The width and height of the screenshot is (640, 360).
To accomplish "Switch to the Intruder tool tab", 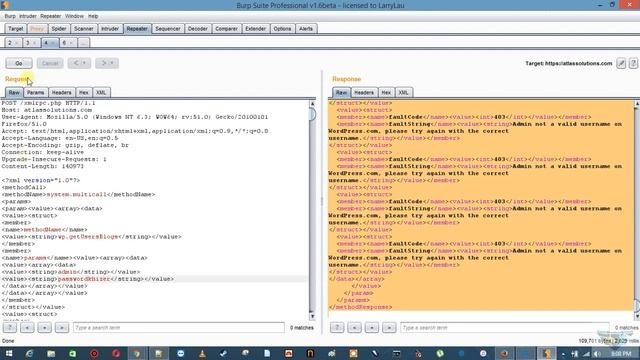I will (x=110, y=29).
